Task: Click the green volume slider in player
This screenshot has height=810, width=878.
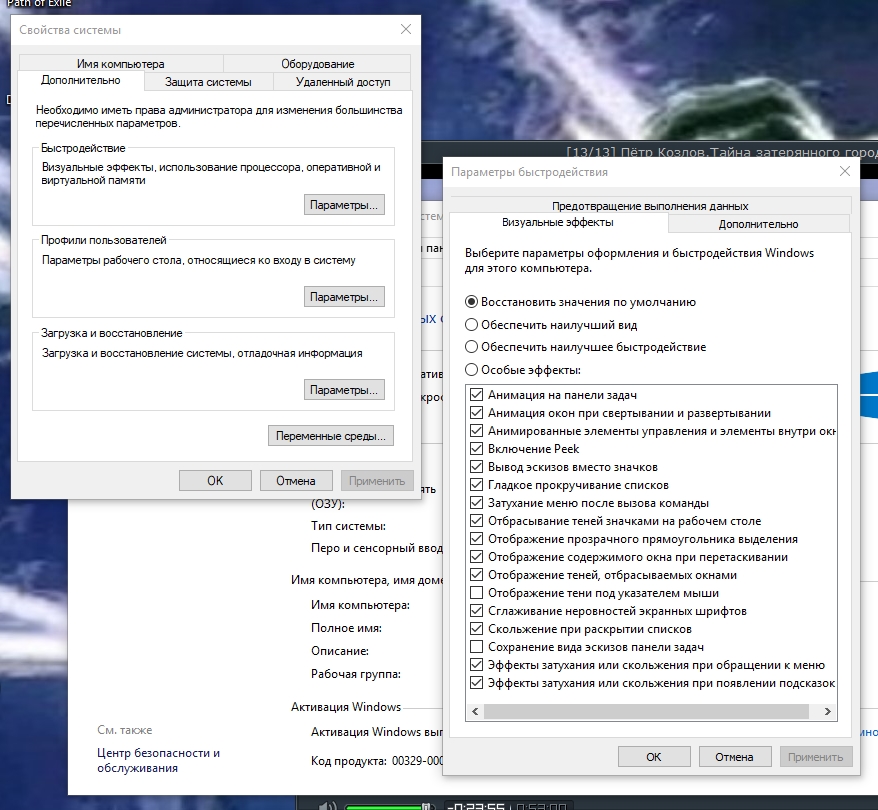Action: tap(383, 806)
